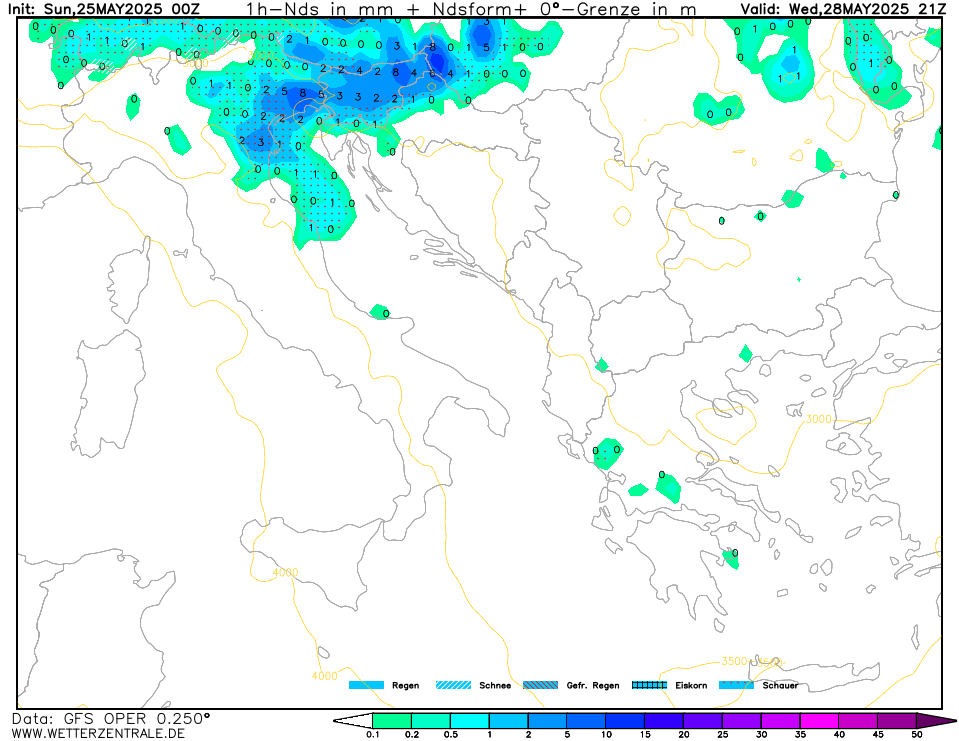Click the 'Schauer' legend label
This screenshot has height=741, width=959.
[x=780, y=685]
